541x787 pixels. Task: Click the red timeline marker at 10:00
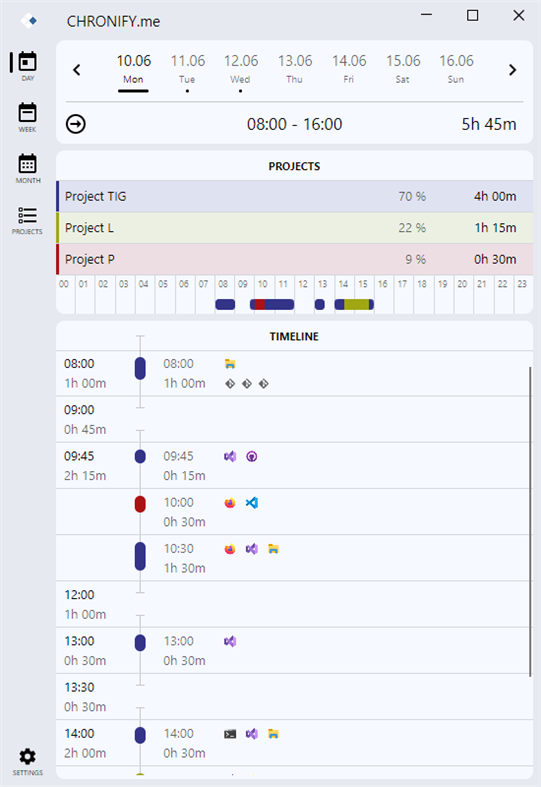140,504
